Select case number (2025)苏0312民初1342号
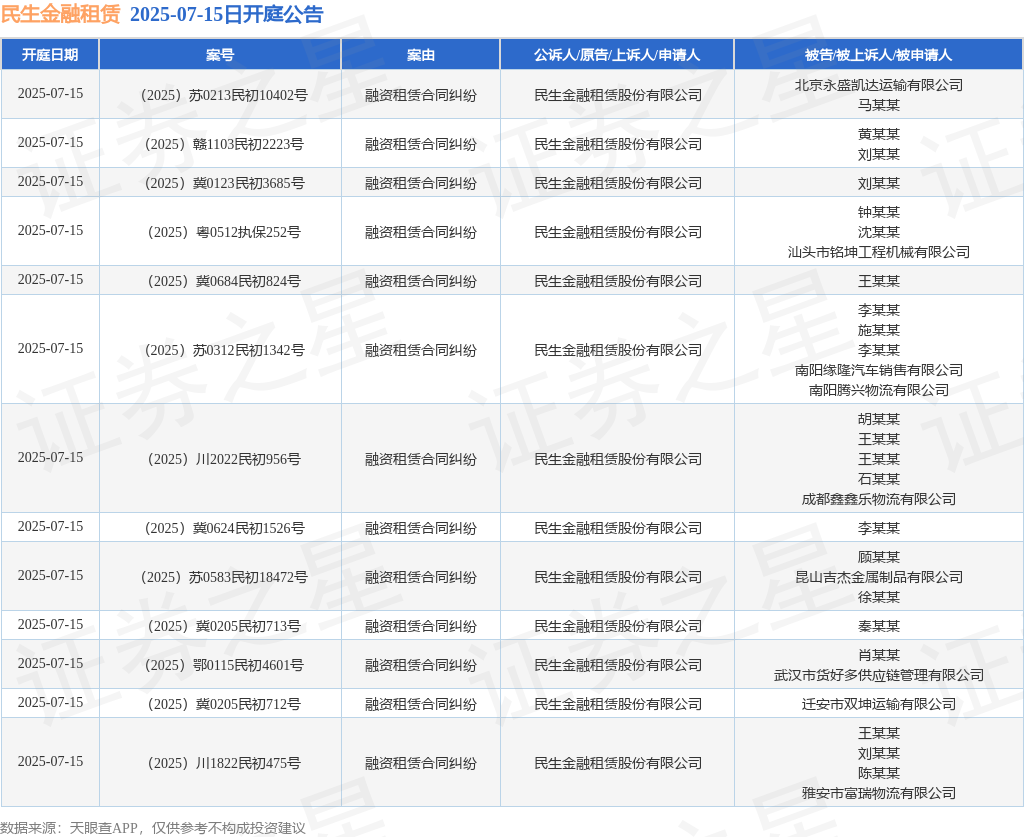This screenshot has height=837, width=1024. pyautogui.click(x=224, y=350)
